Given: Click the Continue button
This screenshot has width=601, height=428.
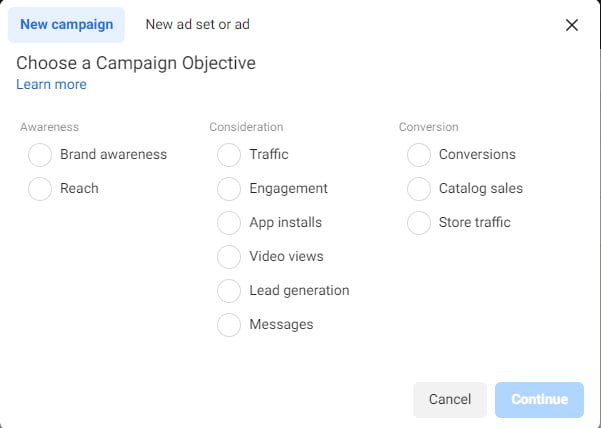Looking at the screenshot, I should point(539,399).
